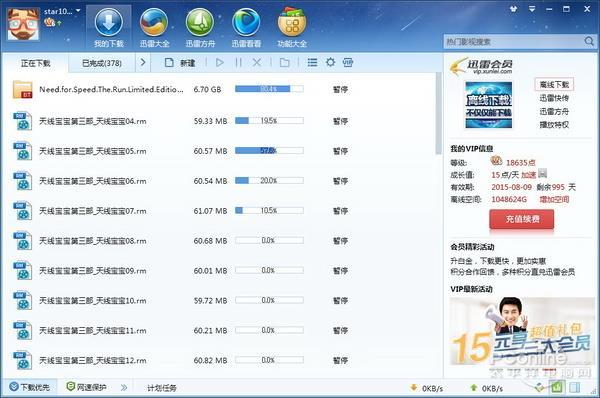Screen dimensions: 600x398
Task: Click the delete (X) toolbar icon
Action: pyautogui.click(x=257, y=62)
